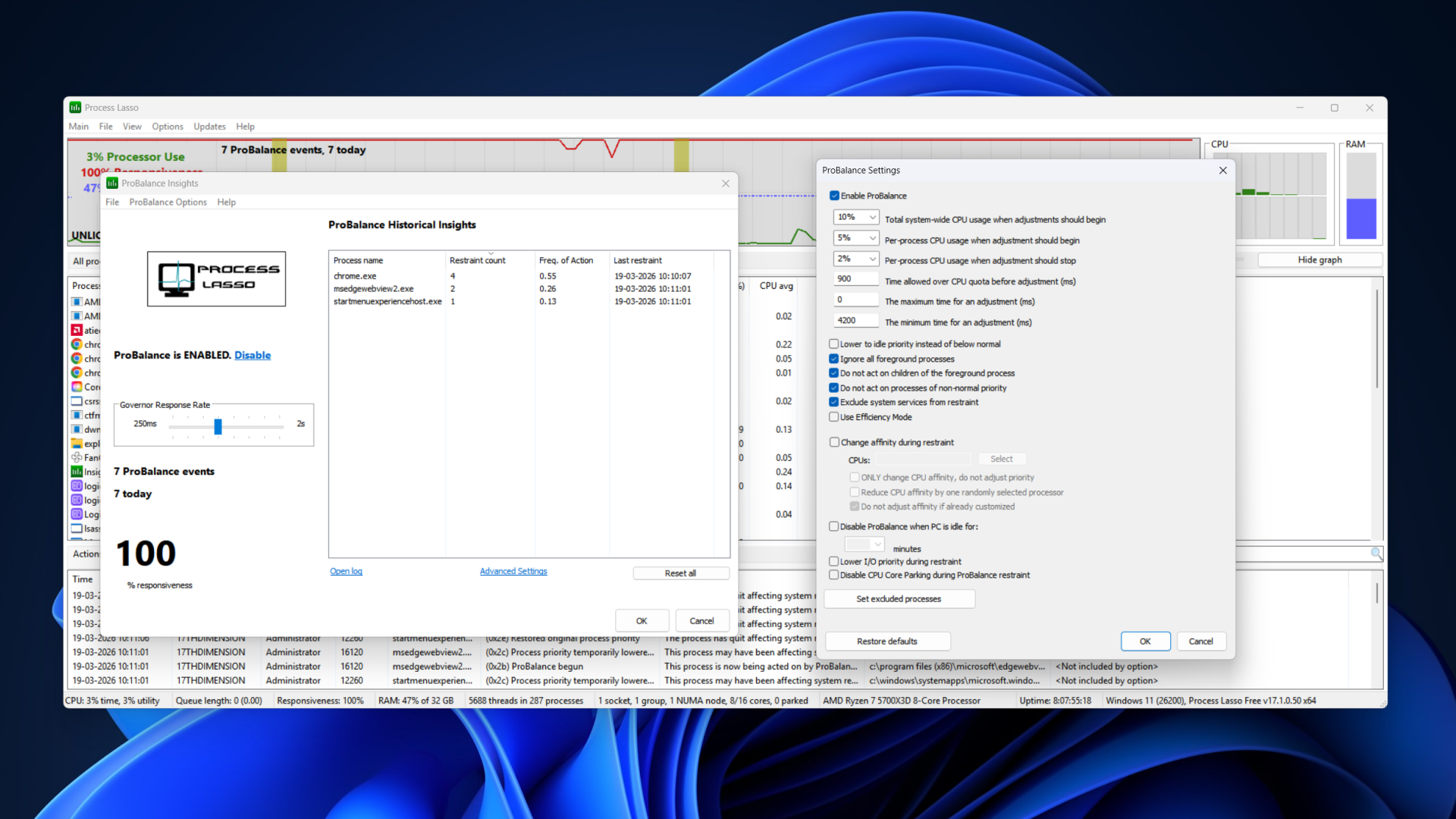Enable Lower to idle priority checkbox
The image size is (1456, 819).
pyautogui.click(x=834, y=344)
